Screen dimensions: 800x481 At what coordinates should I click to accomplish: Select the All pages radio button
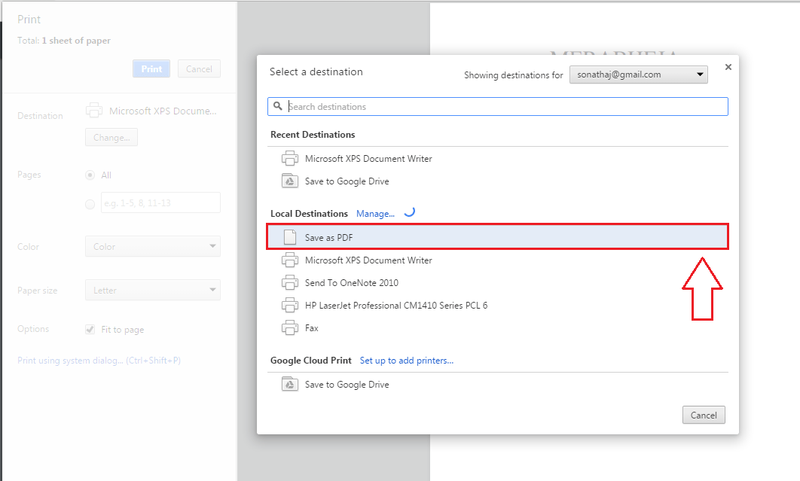[x=90, y=175]
